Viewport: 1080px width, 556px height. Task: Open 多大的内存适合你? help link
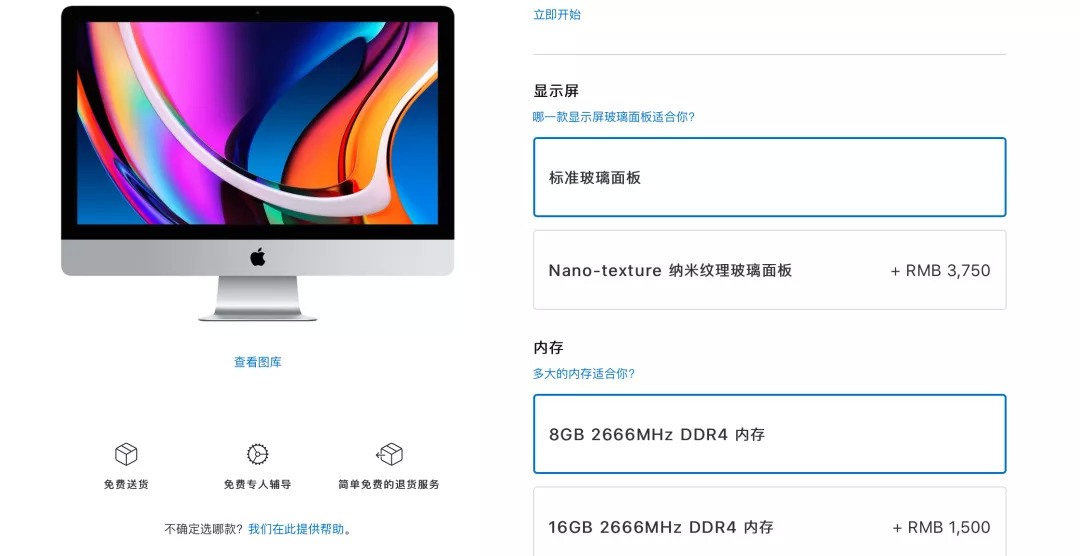point(583,373)
